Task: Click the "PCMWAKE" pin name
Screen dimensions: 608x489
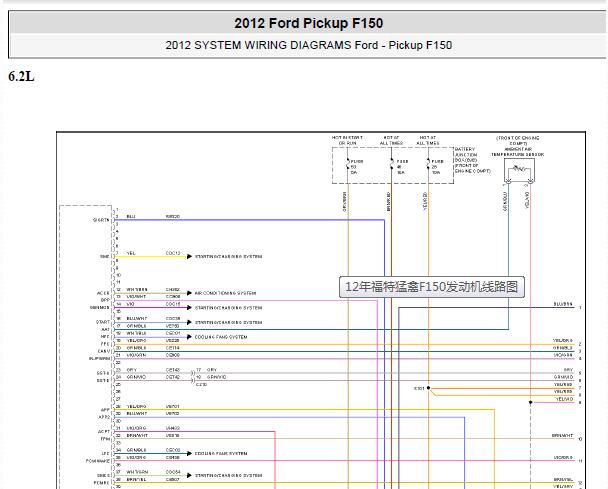Action: pyautogui.click(x=98, y=461)
